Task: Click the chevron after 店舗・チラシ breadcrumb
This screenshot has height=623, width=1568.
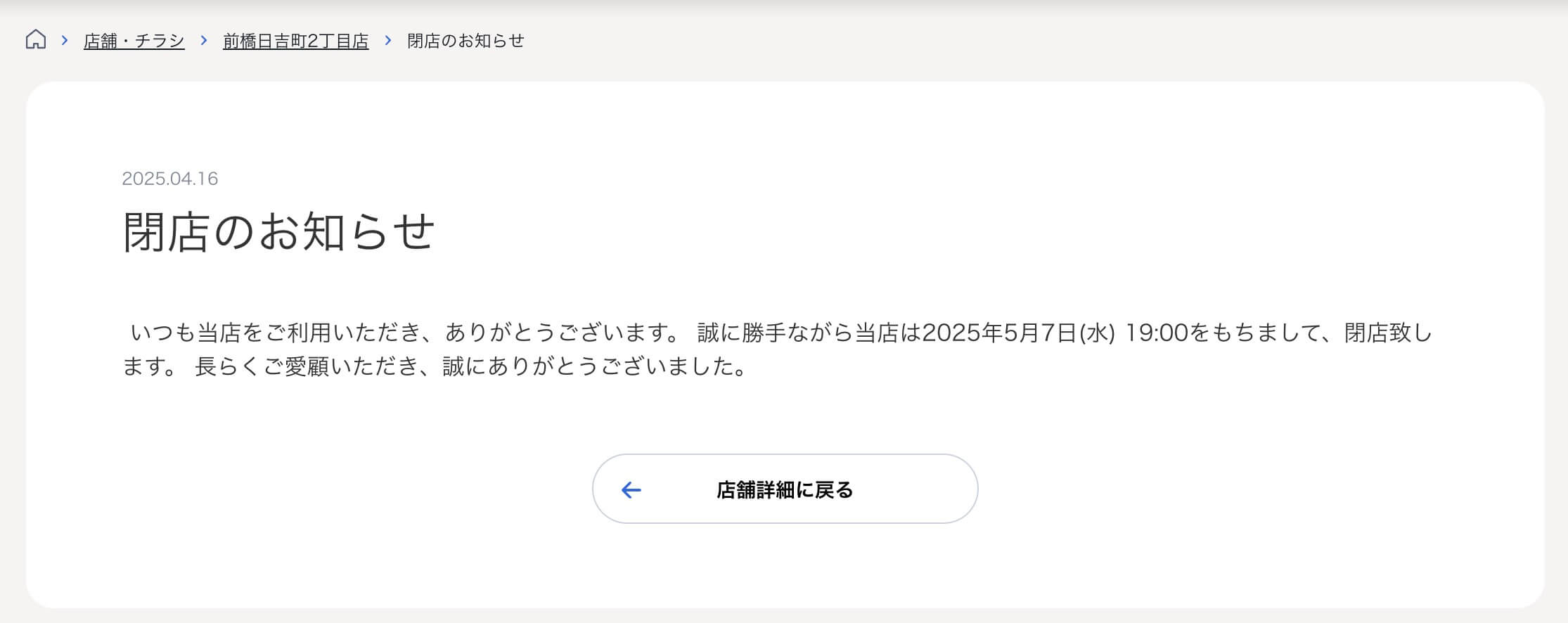Action: (204, 40)
